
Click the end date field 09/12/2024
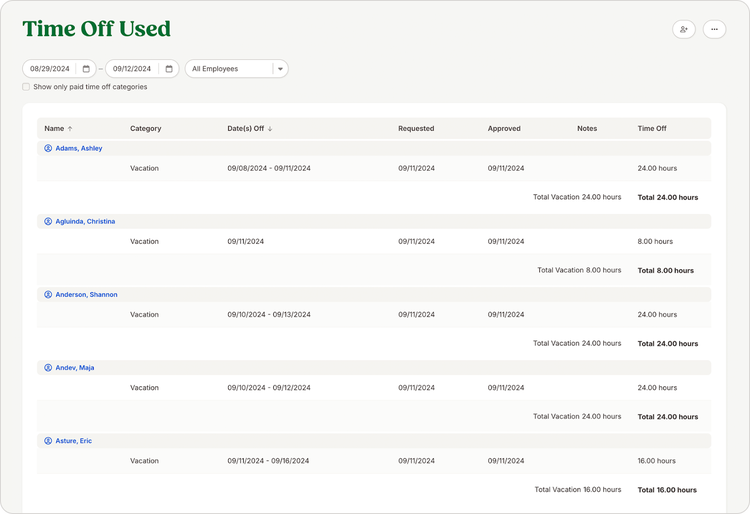[x=142, y=69]
